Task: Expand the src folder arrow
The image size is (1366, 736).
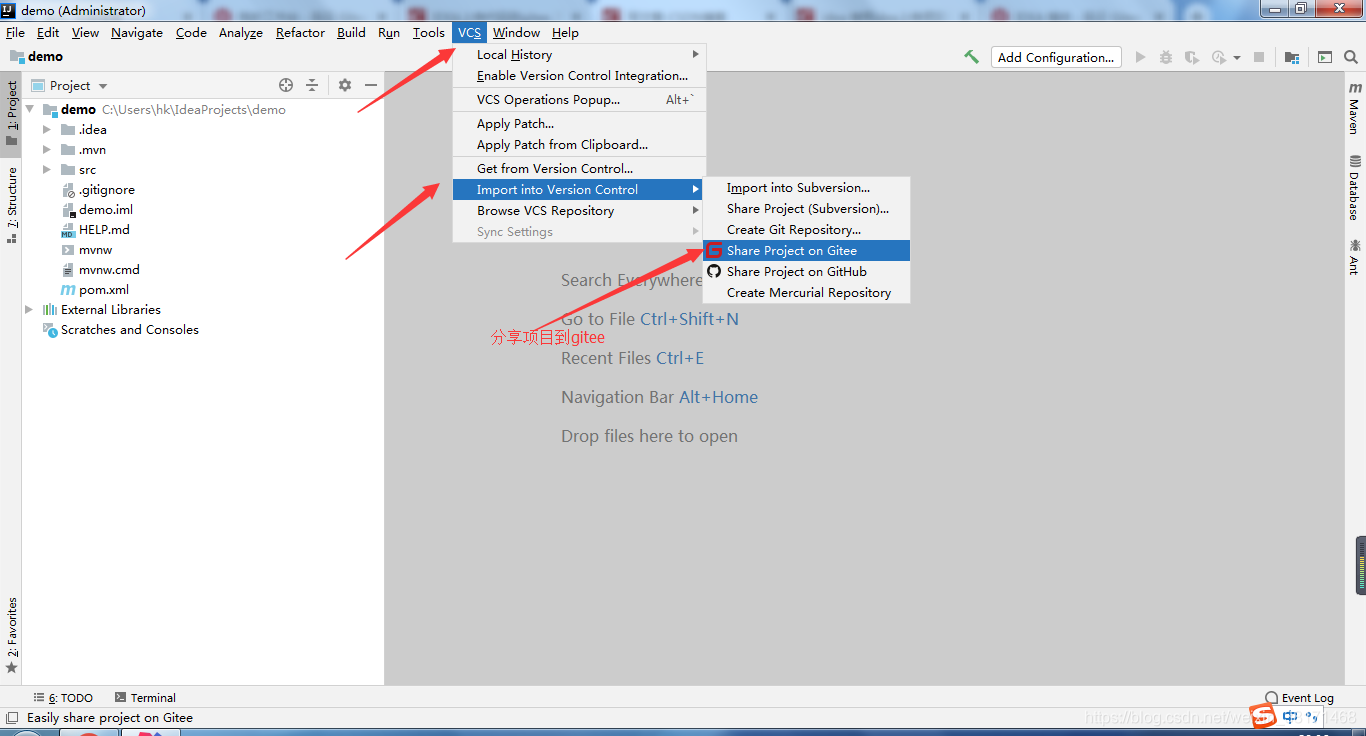Action: (x=47, y=169)
